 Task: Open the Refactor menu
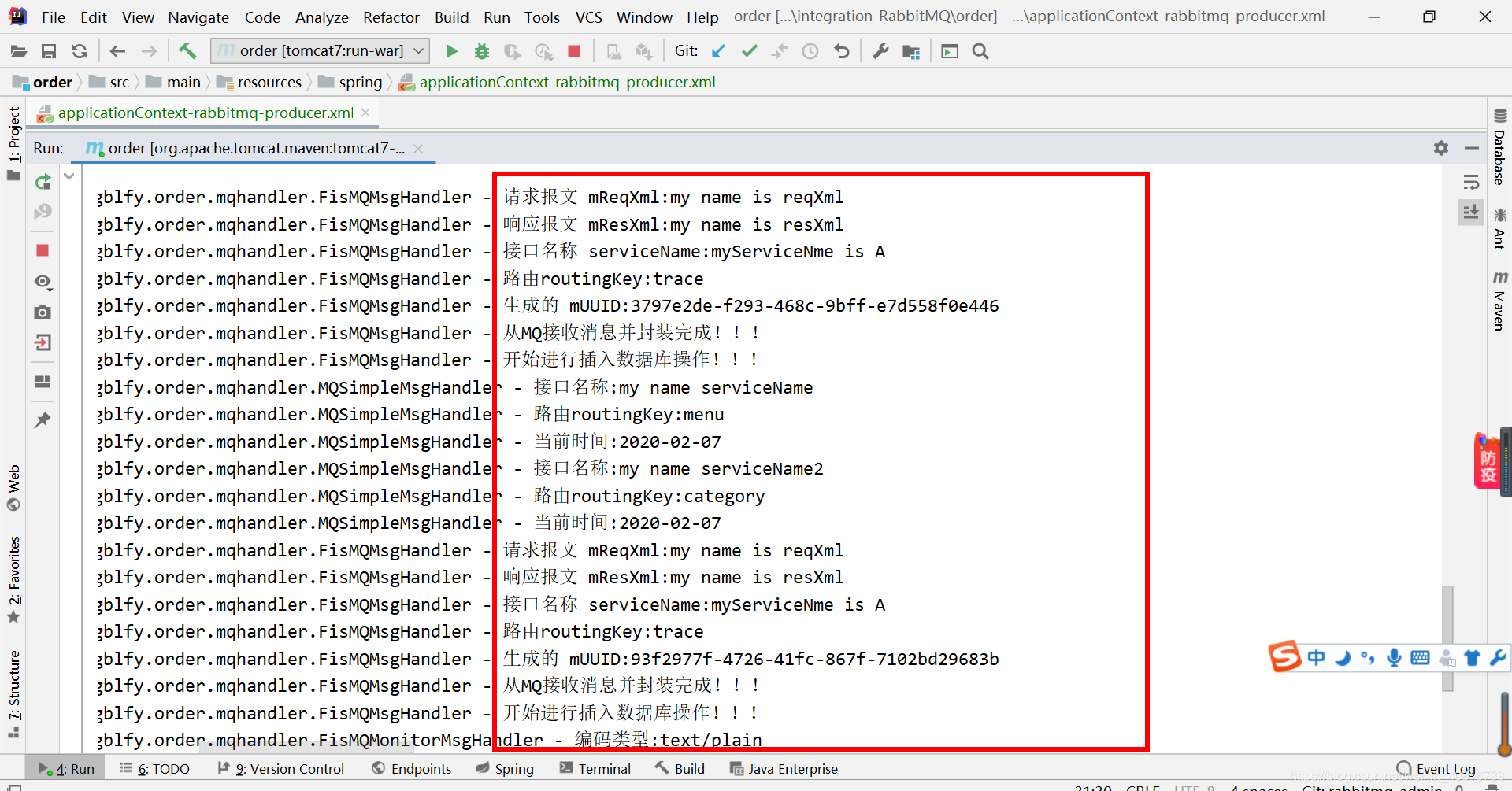click(x=391, y=17)
